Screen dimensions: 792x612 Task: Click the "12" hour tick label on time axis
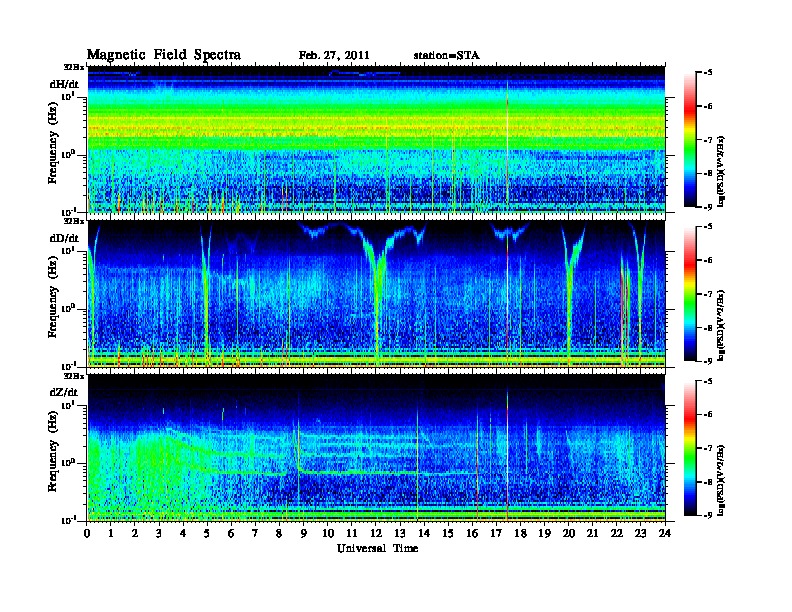tap(376, 533)
